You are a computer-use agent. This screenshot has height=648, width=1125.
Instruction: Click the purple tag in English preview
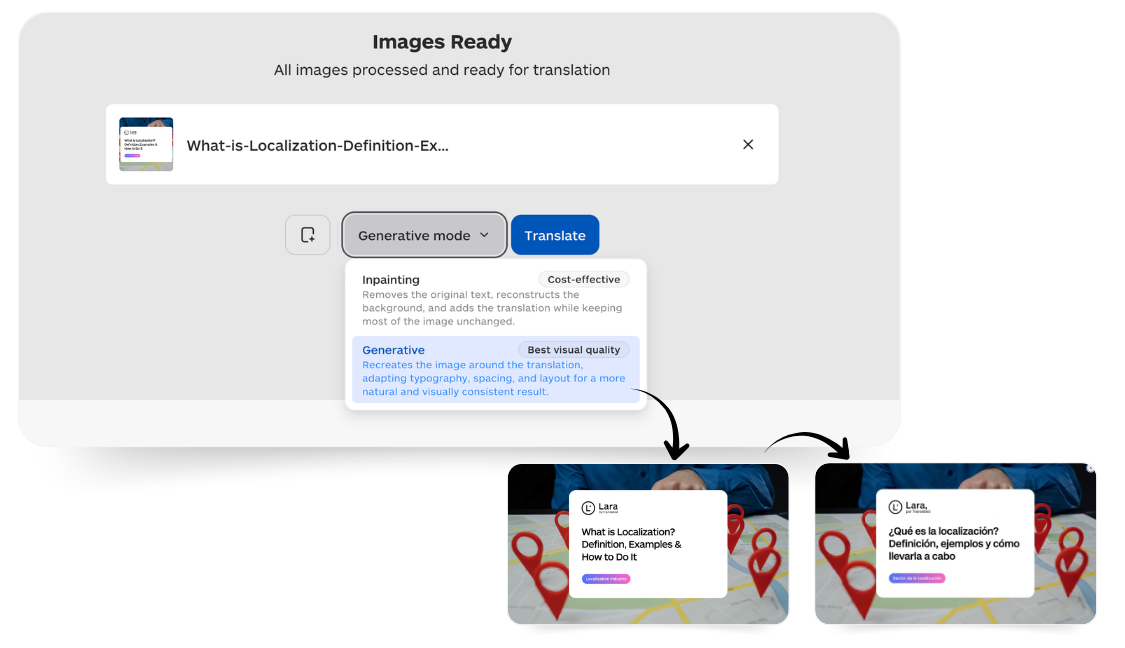(606, 578)
